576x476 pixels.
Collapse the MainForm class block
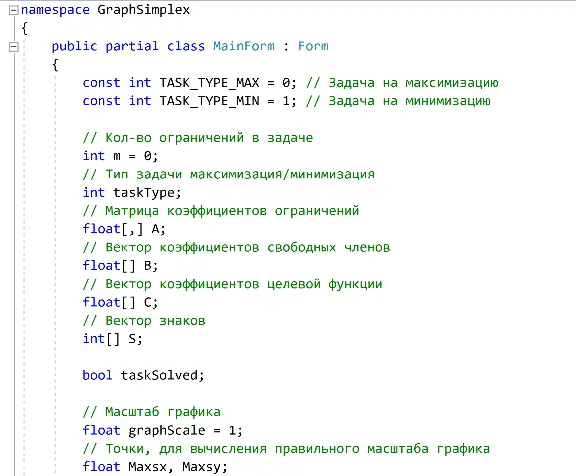(14, 47)
